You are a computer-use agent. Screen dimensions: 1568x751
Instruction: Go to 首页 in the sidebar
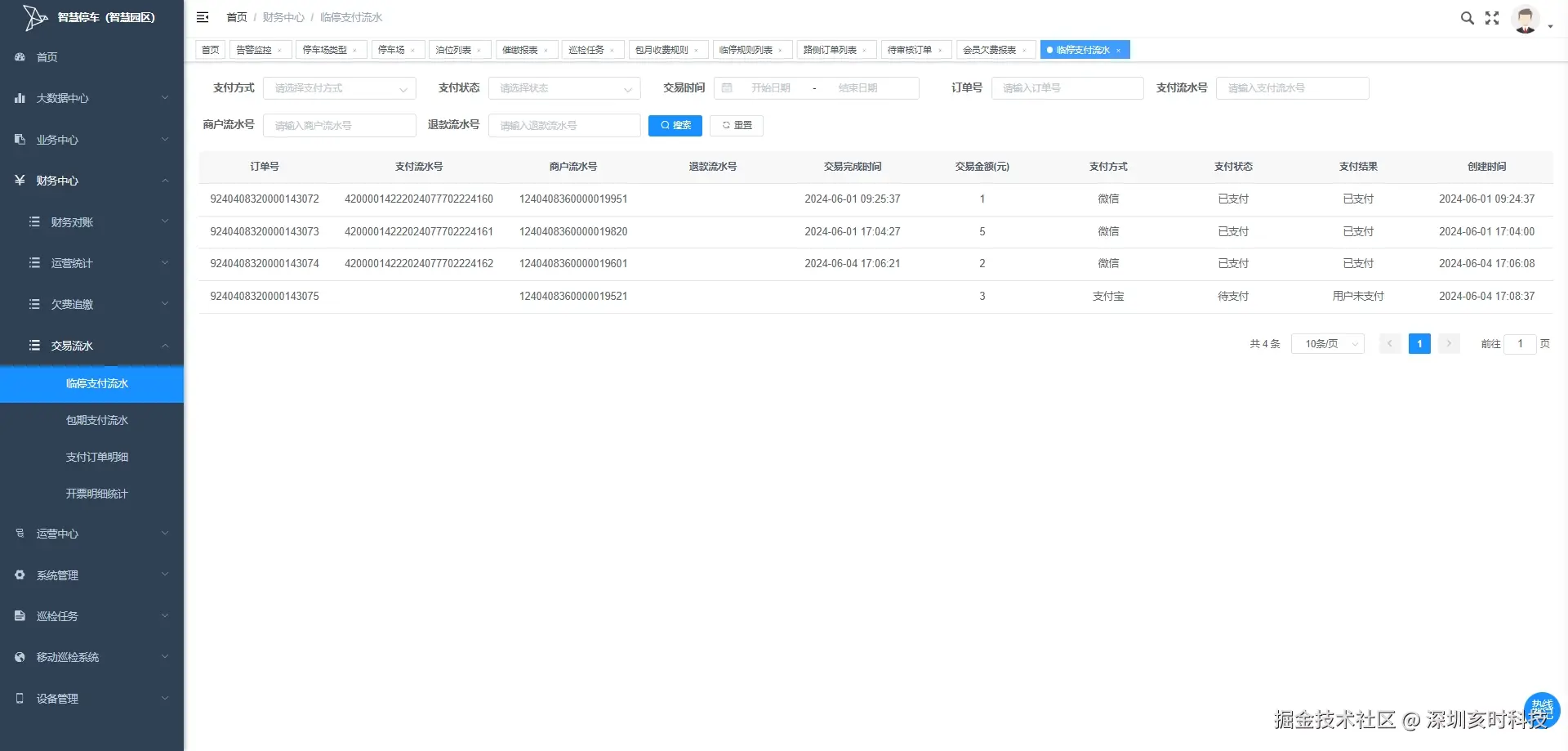point(91,57)
